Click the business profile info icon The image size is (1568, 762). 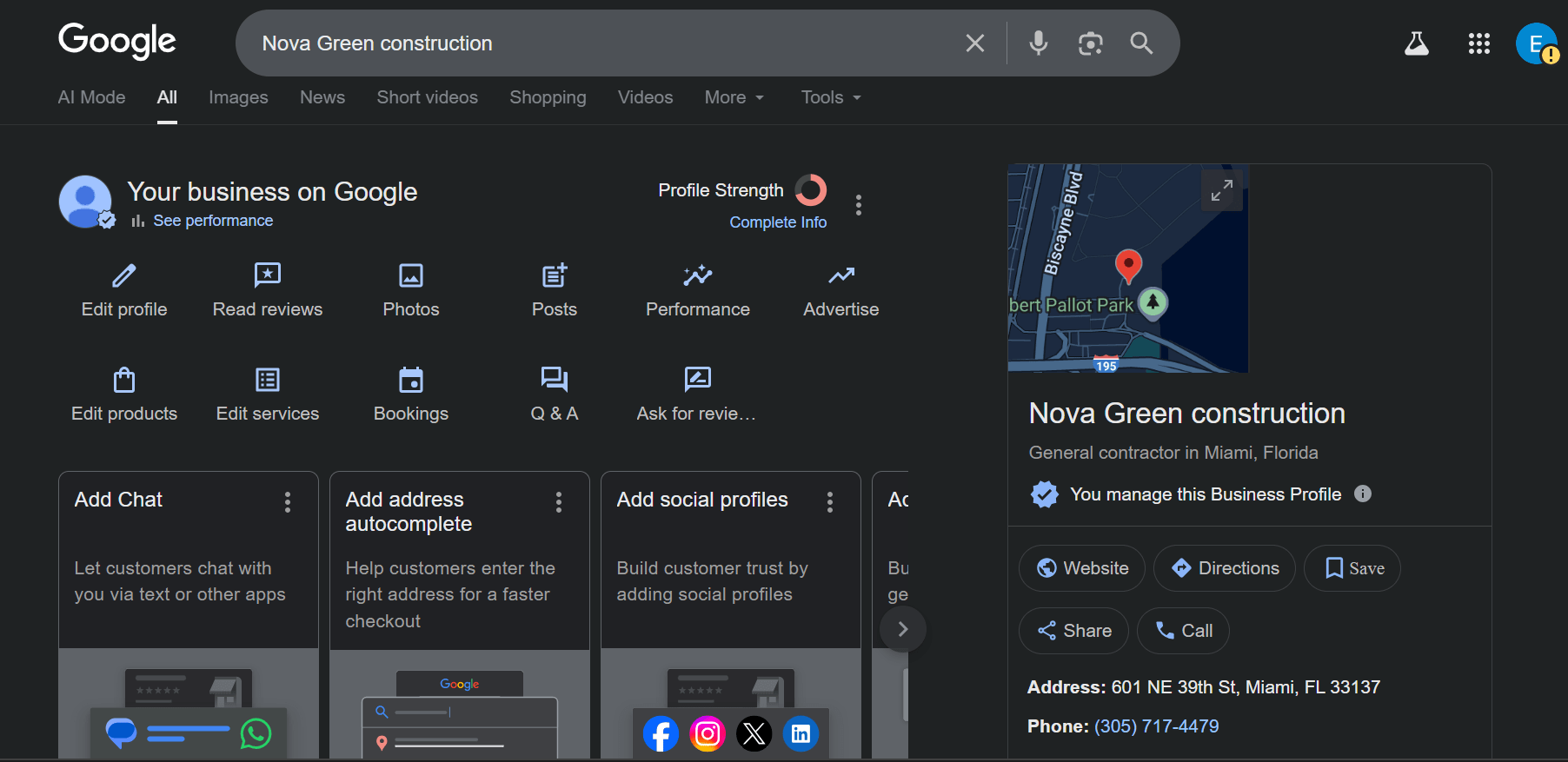tap(1363, 494)
